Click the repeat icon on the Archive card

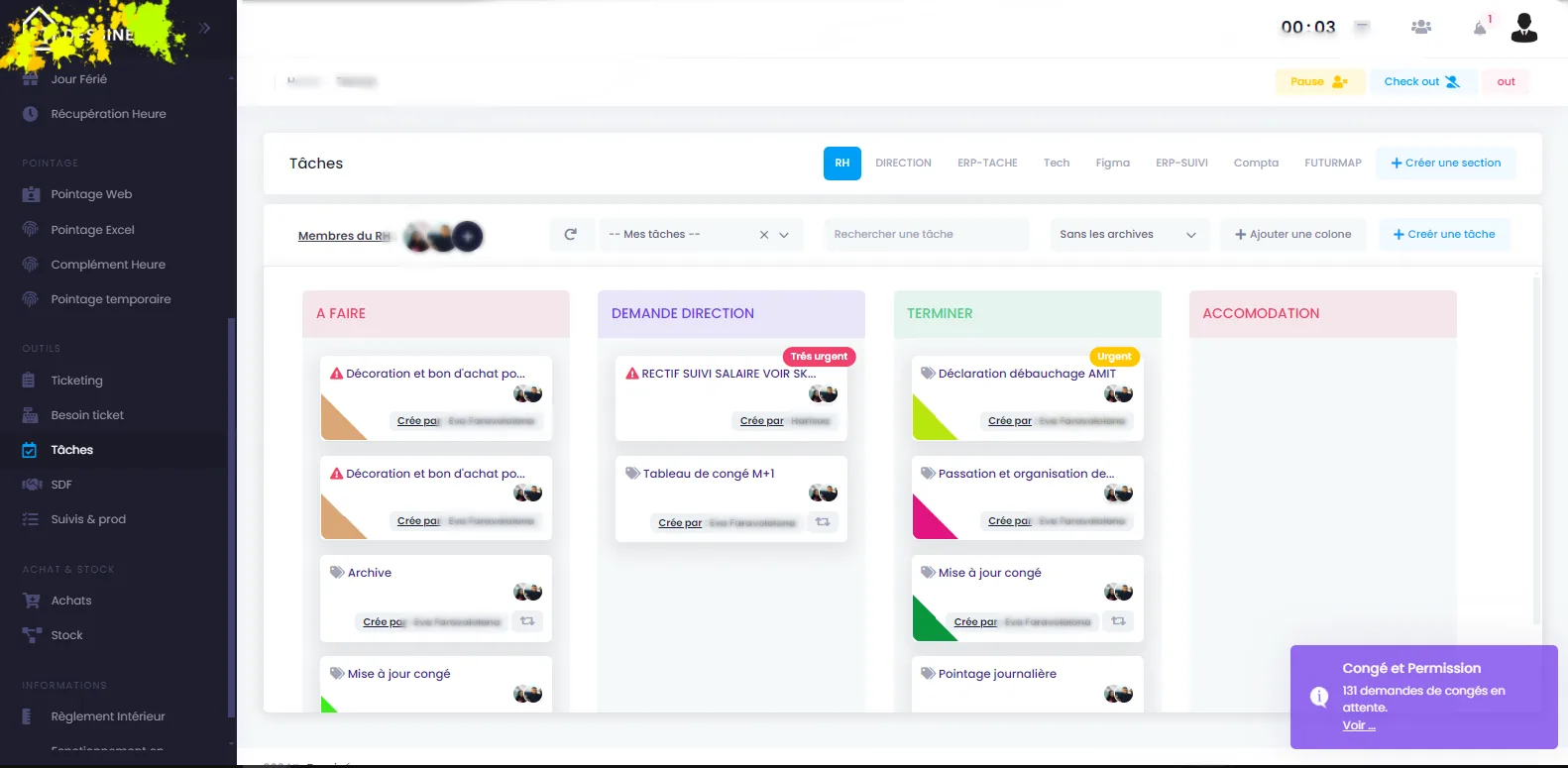[x=527, y=621]
